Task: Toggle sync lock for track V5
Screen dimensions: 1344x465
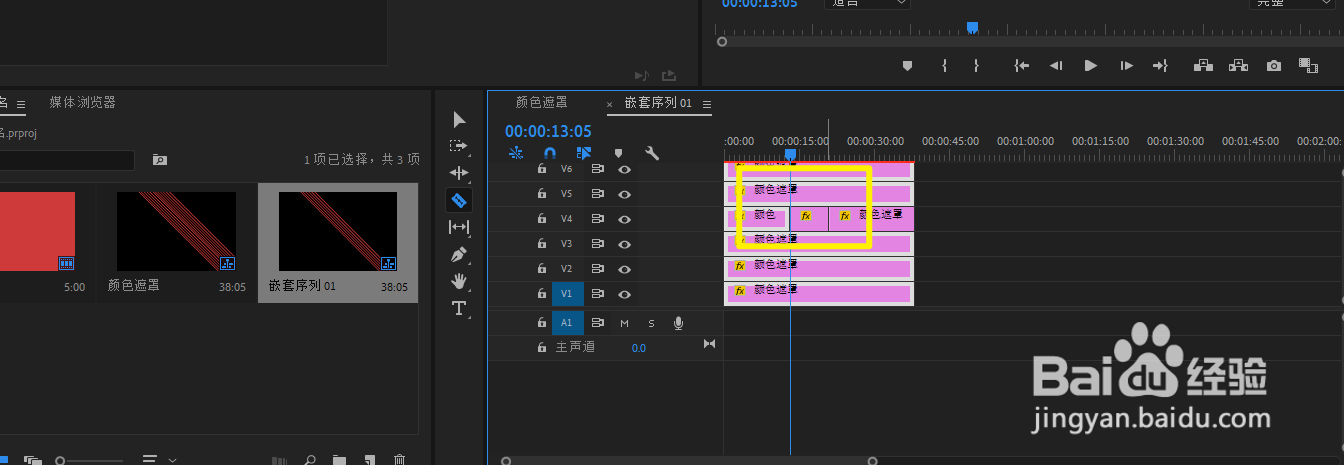Action: 598,194
